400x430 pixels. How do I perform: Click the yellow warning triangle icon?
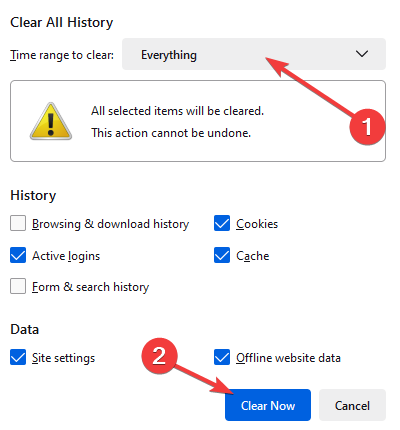pos(51,121)
